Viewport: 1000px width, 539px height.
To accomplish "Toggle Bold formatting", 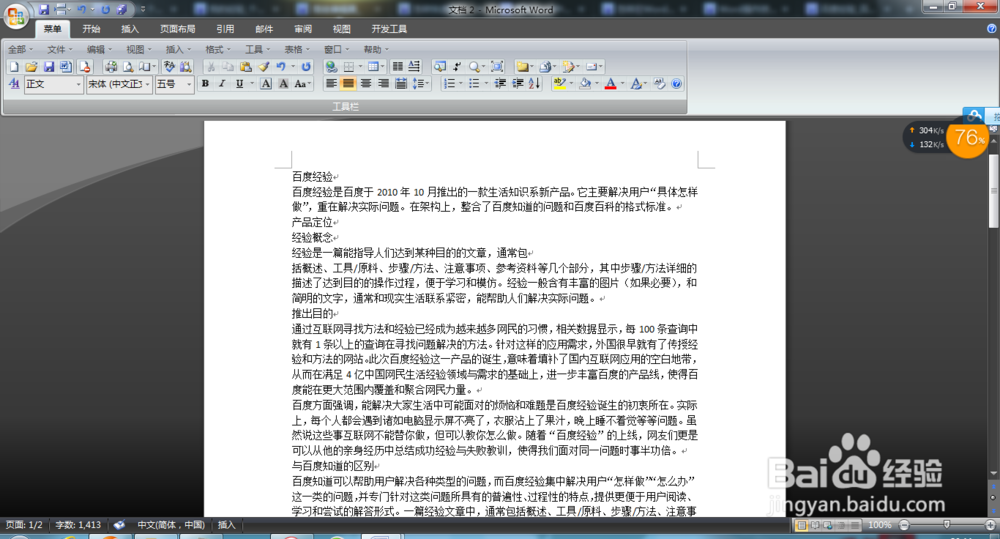I will (205, 84).
